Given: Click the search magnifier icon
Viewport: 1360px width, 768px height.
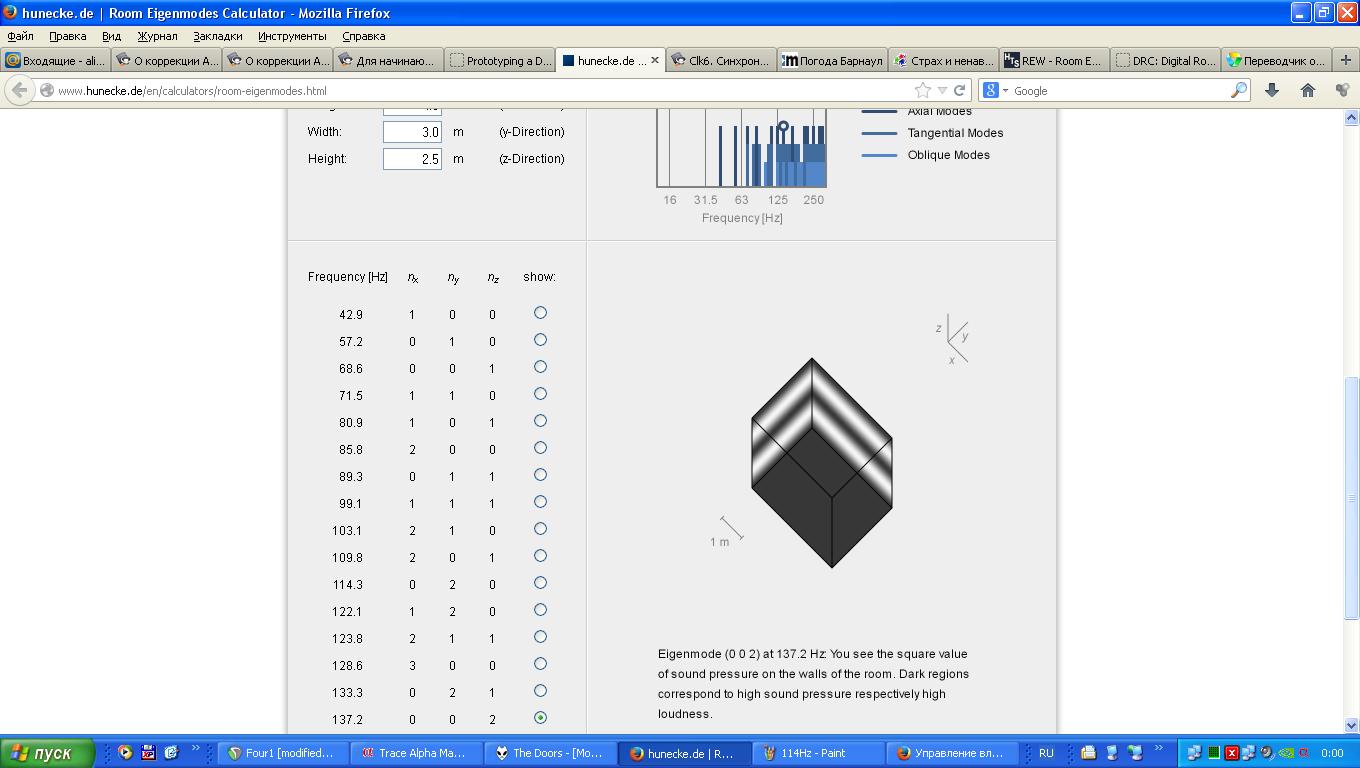Looking at the screenshot, I should pyautogui.click(x=1238, y=90).
